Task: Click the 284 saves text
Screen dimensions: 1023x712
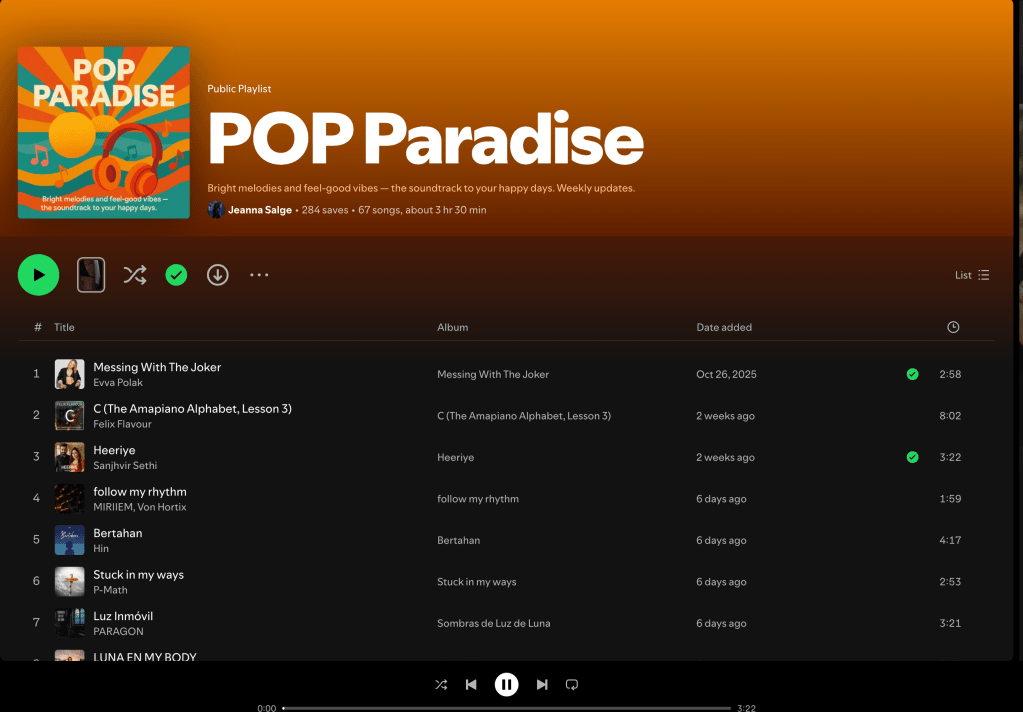Action: pos(325,209)
